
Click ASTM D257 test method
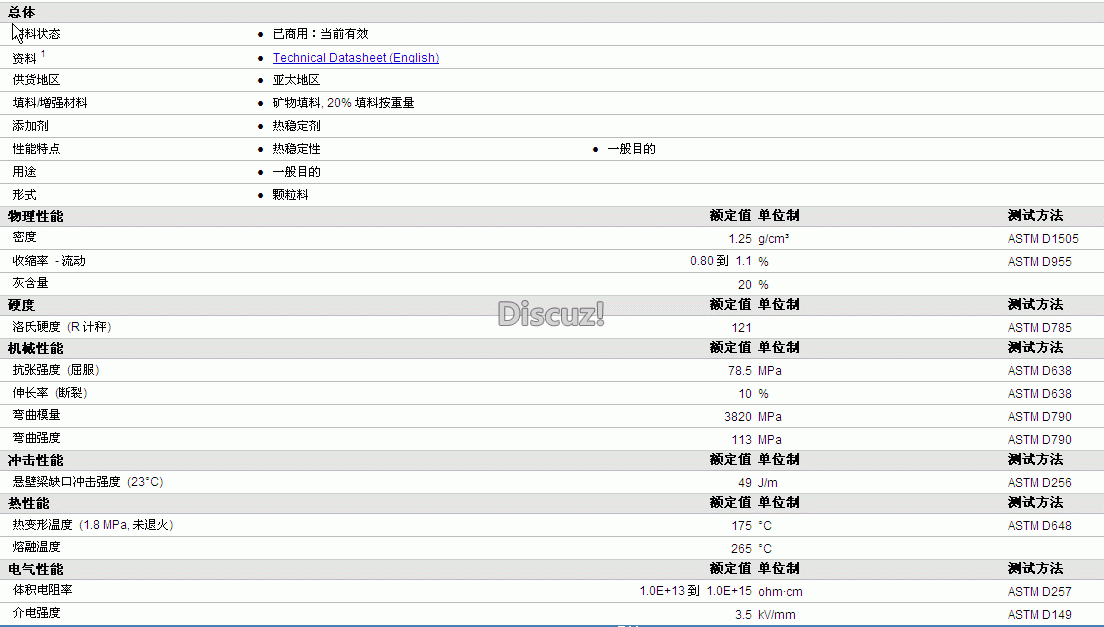1039,592
